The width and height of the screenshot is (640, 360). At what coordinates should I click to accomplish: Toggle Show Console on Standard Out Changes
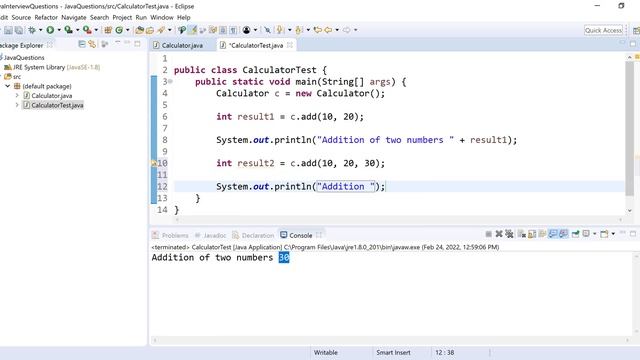point(553,234)
